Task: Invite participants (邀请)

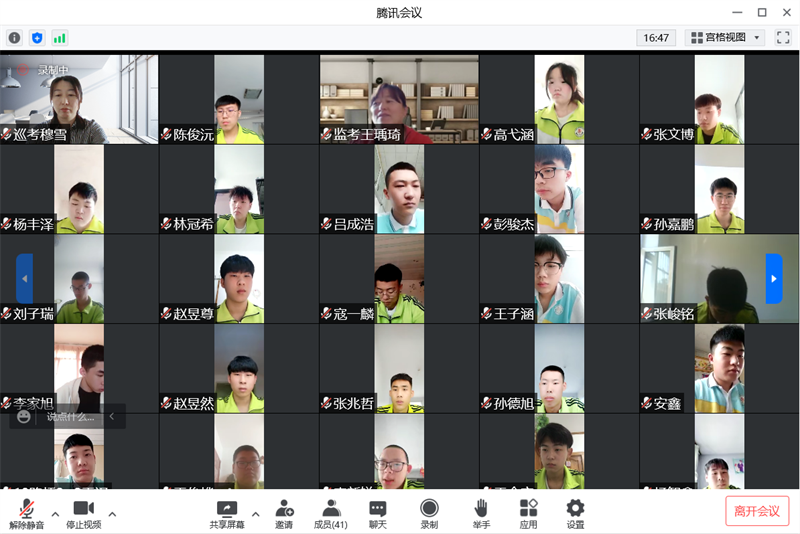Action: [284, 514]
